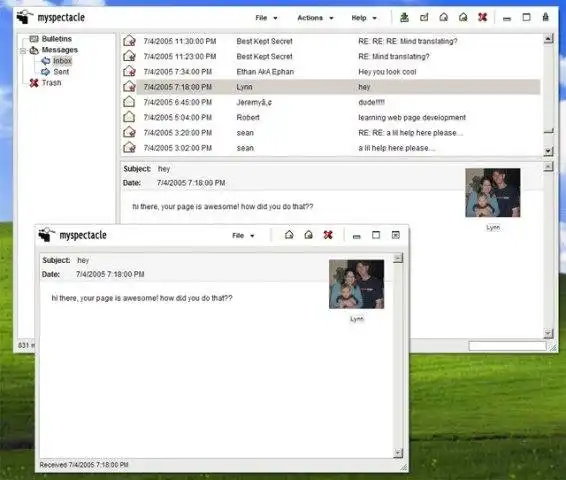Click the pencil-and-paper compose icon in main toolbar
The height and width of the screenshot is (480, 566).
[424, 17]
